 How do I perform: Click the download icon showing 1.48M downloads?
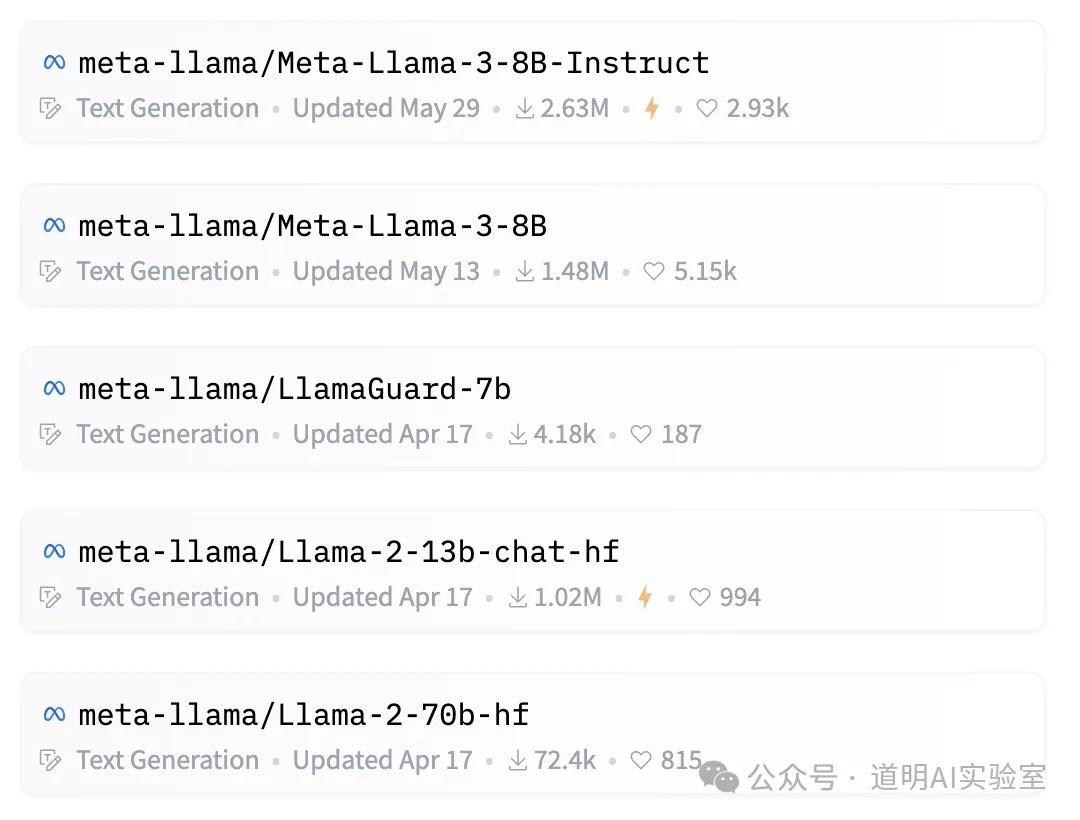525,271
